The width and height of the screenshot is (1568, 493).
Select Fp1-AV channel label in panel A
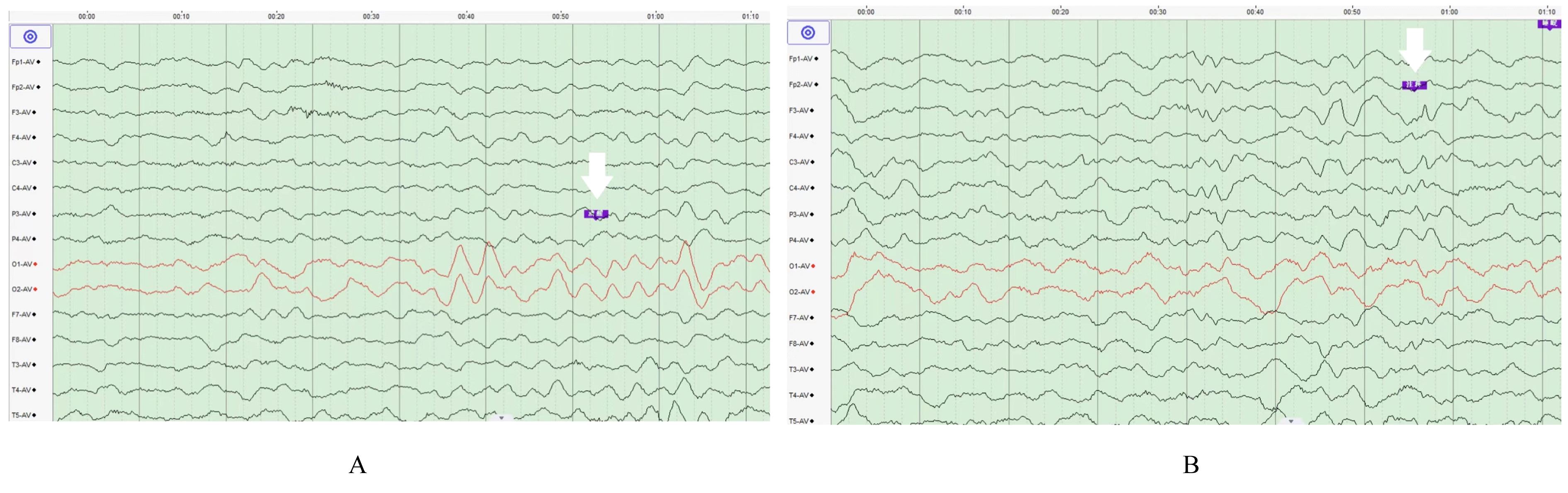(x=24, y=62)
